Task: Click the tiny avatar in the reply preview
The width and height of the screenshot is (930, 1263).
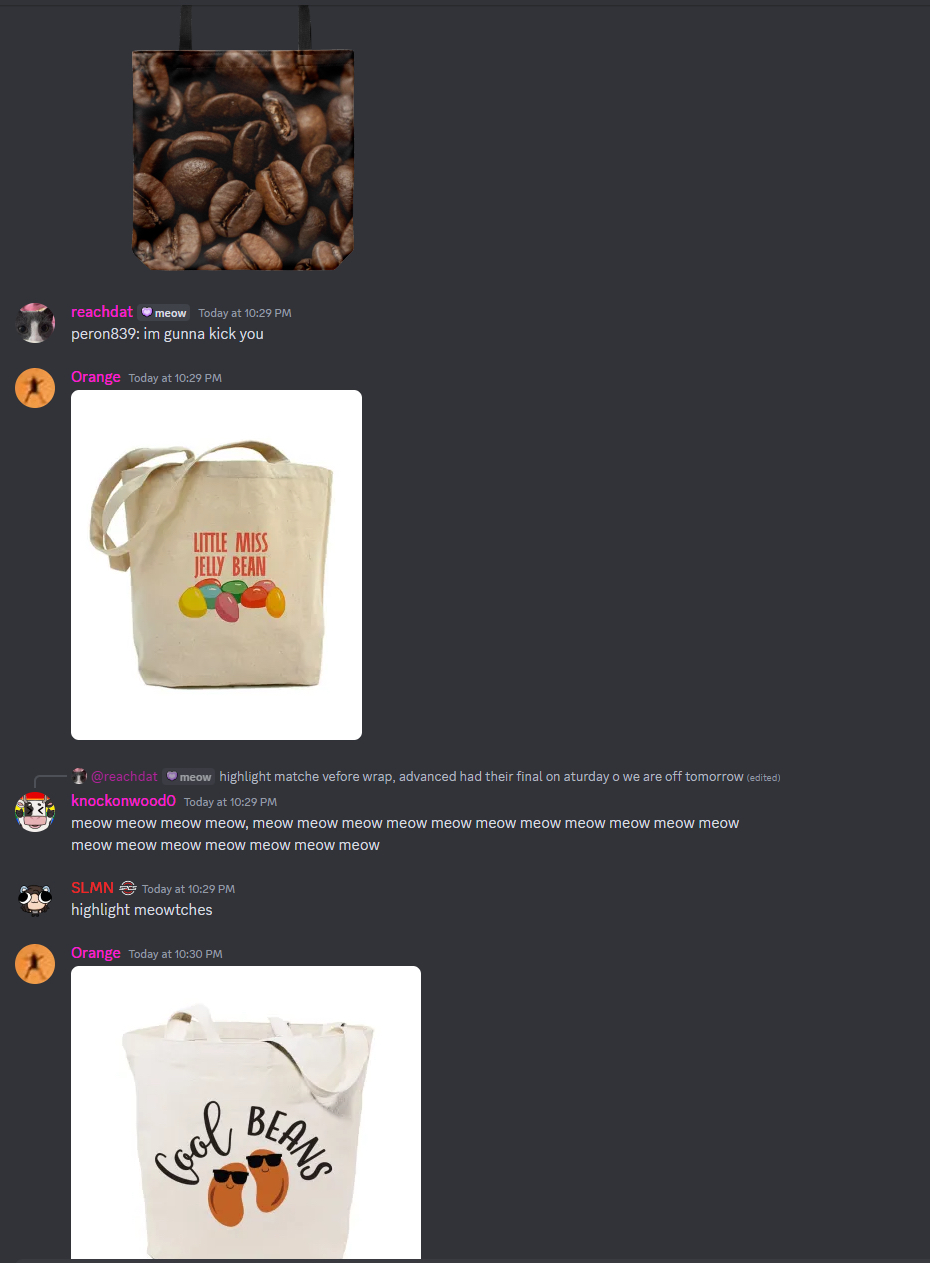Action: 79,776
